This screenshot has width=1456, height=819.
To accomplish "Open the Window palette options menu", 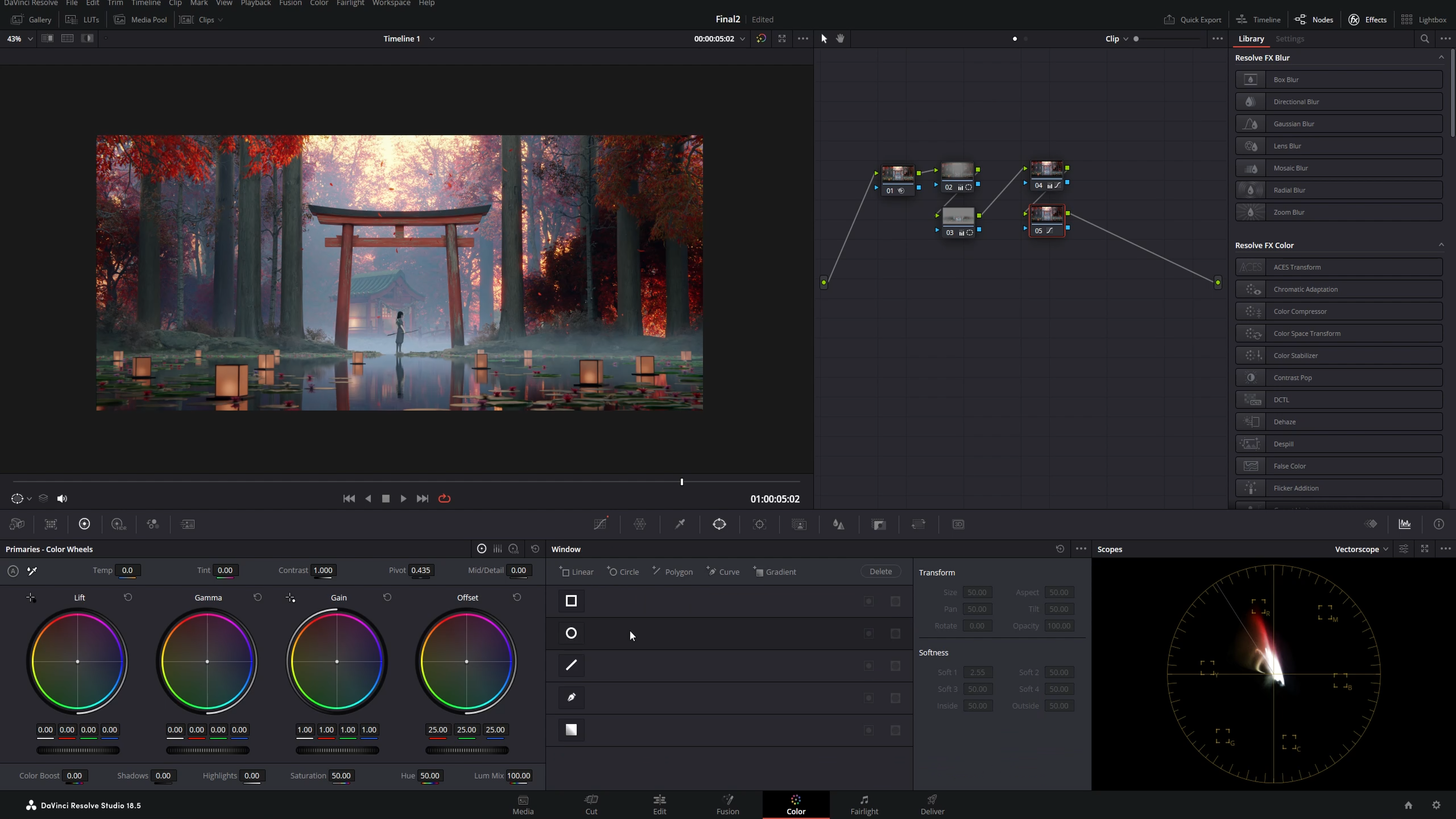I will 1081,549.
